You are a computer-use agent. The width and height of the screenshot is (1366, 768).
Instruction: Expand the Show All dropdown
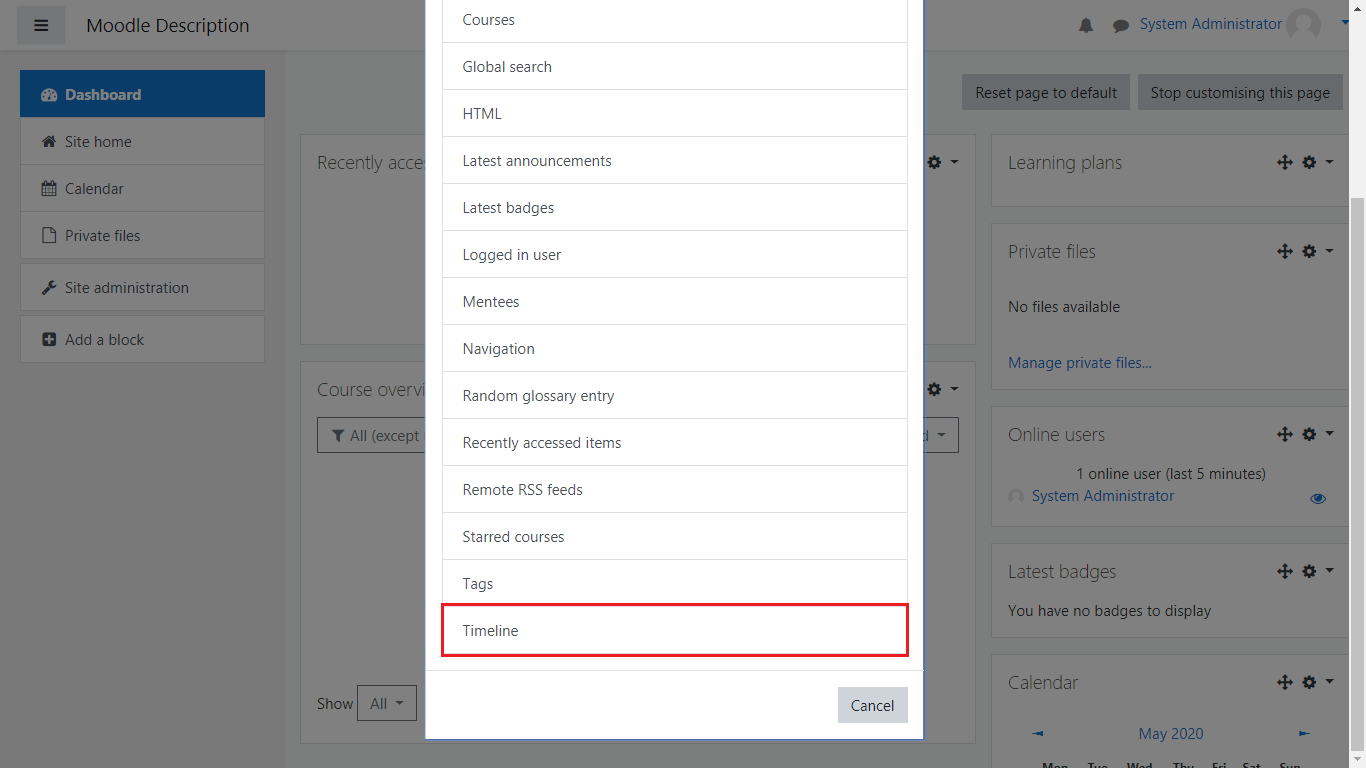(386, 704)
